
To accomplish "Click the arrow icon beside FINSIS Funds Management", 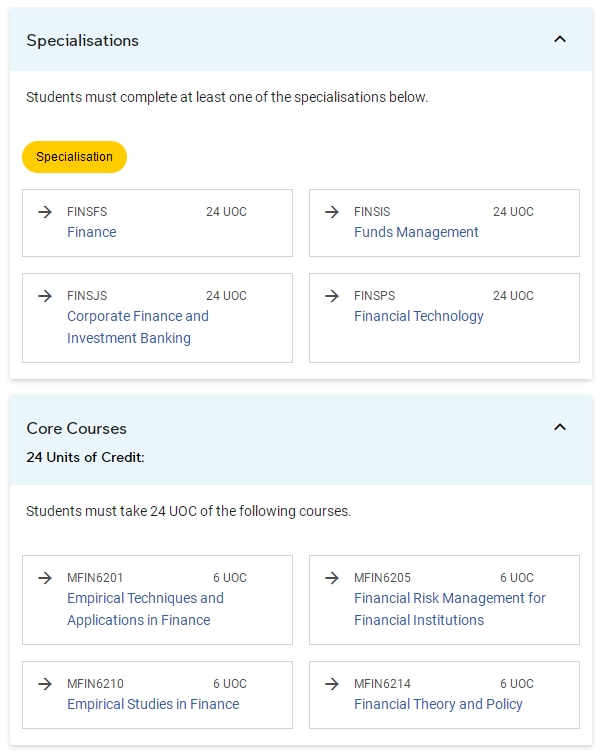I will point(332,212).
